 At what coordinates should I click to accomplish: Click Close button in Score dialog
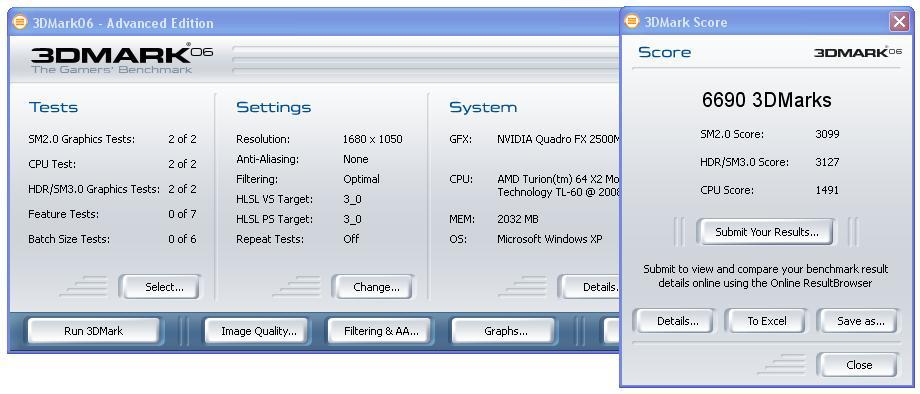tap(859, 365)
